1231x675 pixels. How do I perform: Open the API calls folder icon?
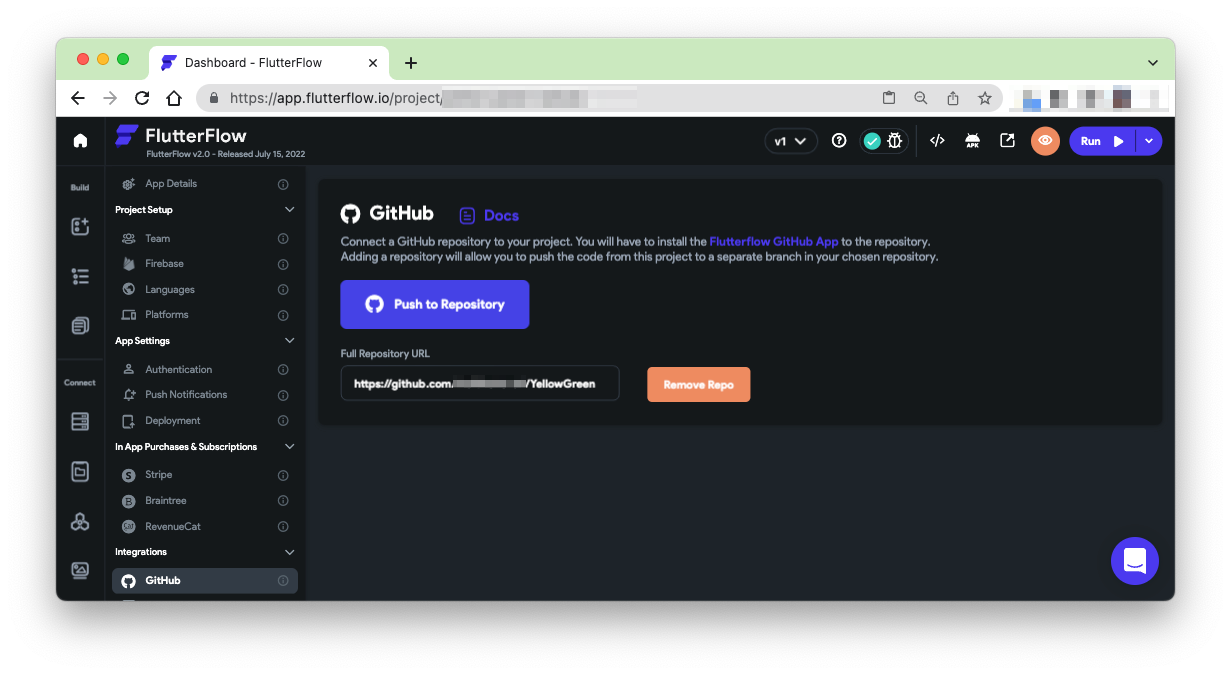point(80,471)
